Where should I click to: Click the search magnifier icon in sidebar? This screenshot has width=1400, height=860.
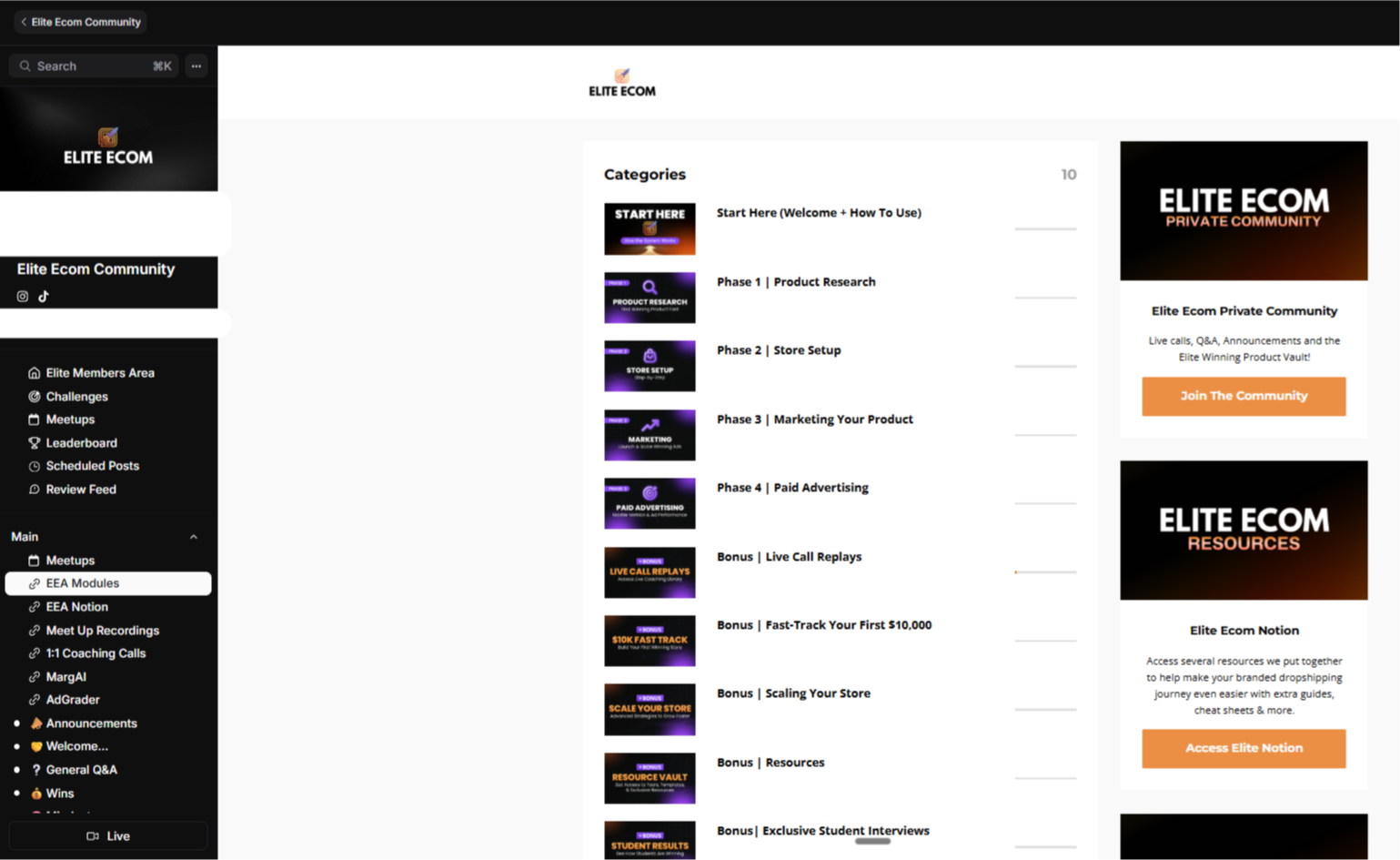coord(25,66)
